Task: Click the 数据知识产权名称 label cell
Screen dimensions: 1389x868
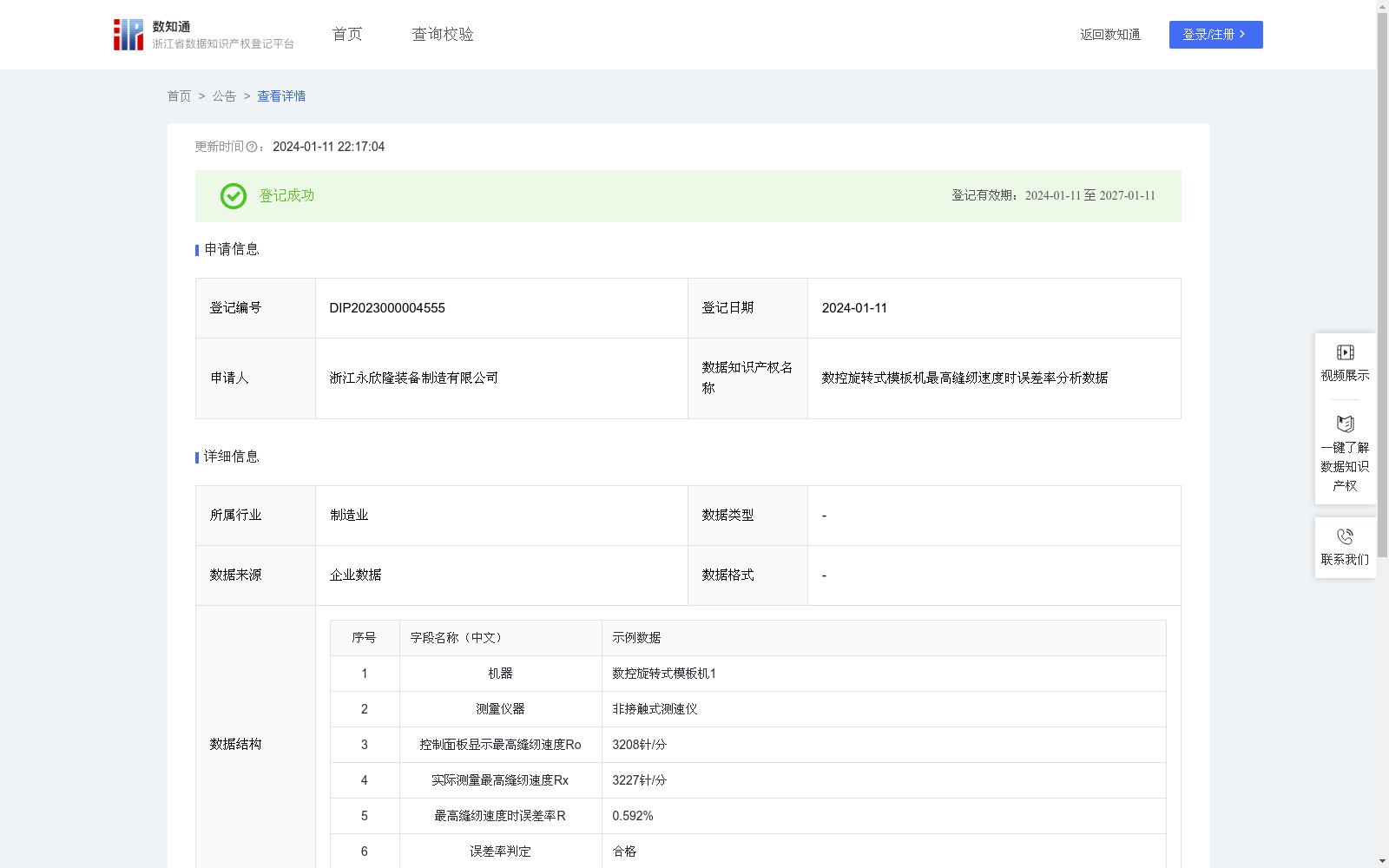Action: (x=747, y=378)
